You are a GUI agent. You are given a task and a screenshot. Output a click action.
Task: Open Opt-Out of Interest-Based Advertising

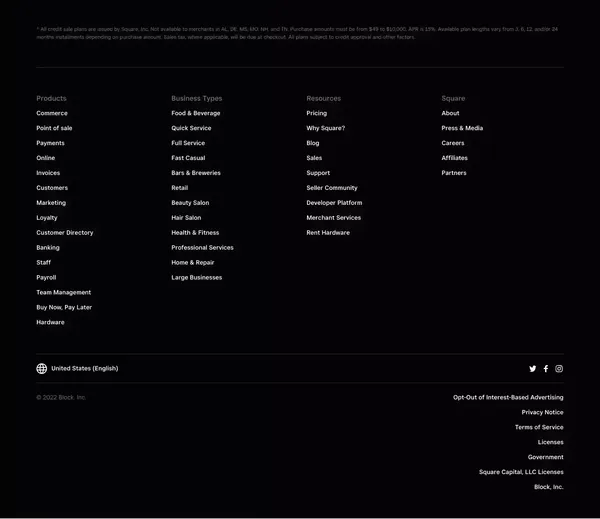coord(508,398)
